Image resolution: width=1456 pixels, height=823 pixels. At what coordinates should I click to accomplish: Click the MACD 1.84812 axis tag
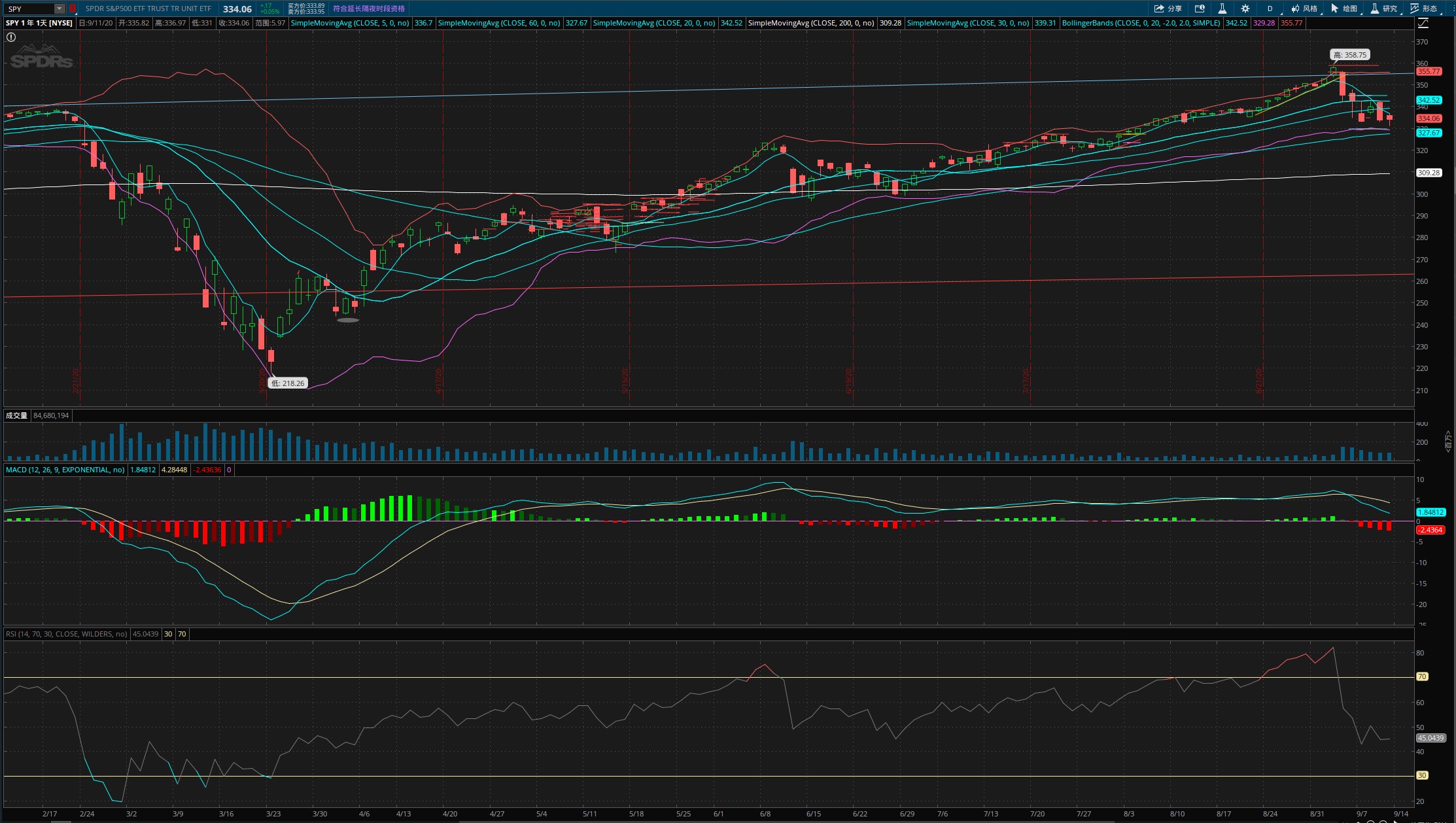tap(1430, 512)
